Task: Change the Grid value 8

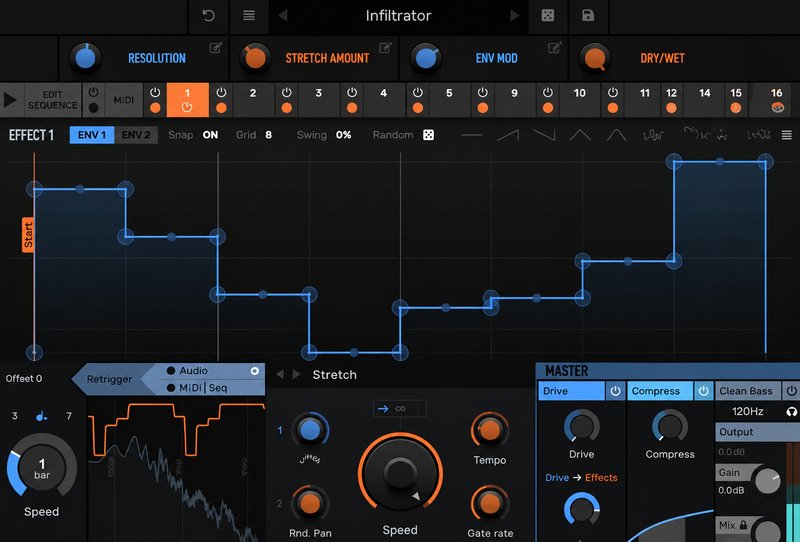Action: pyautogui.click(x=268, y=135)
